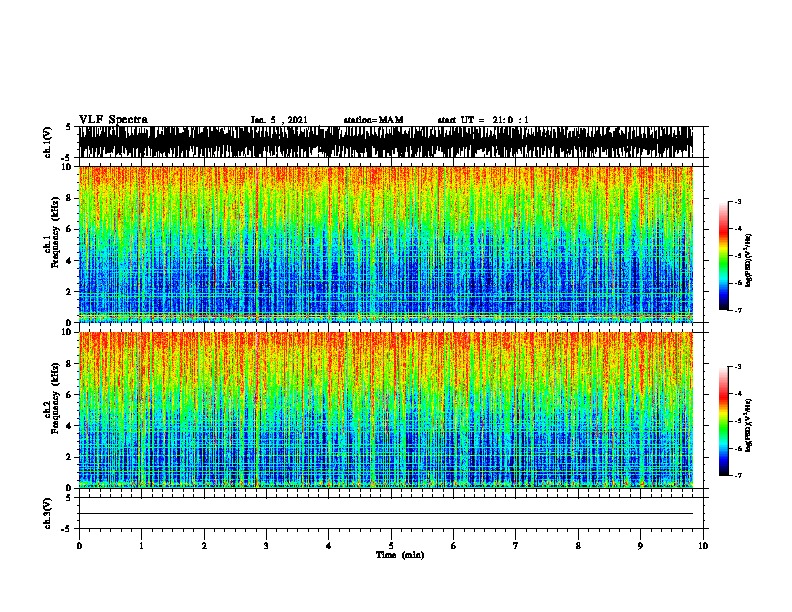
Task: Click time axis tick label "5"
Action: (391, 545)
